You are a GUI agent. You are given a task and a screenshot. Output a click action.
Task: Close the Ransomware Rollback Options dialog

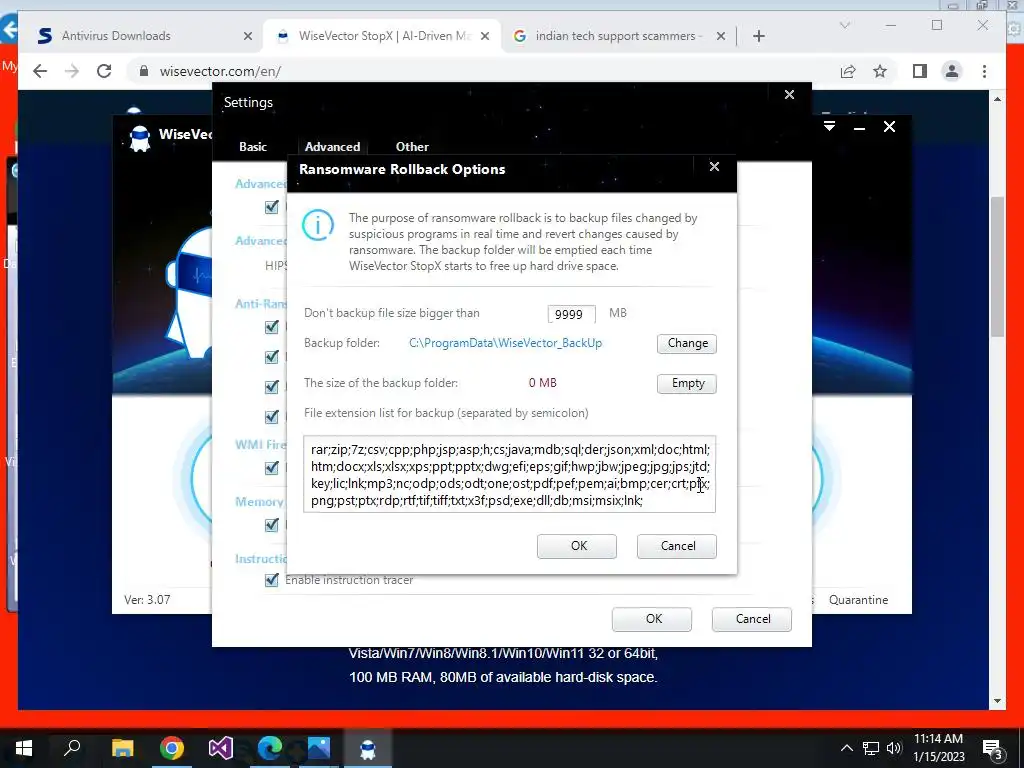[714, 167]
